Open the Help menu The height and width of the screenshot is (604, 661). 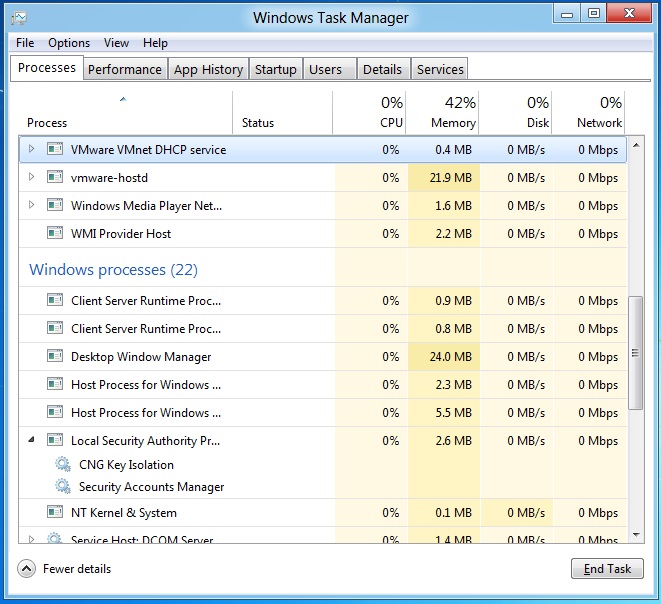155,43
